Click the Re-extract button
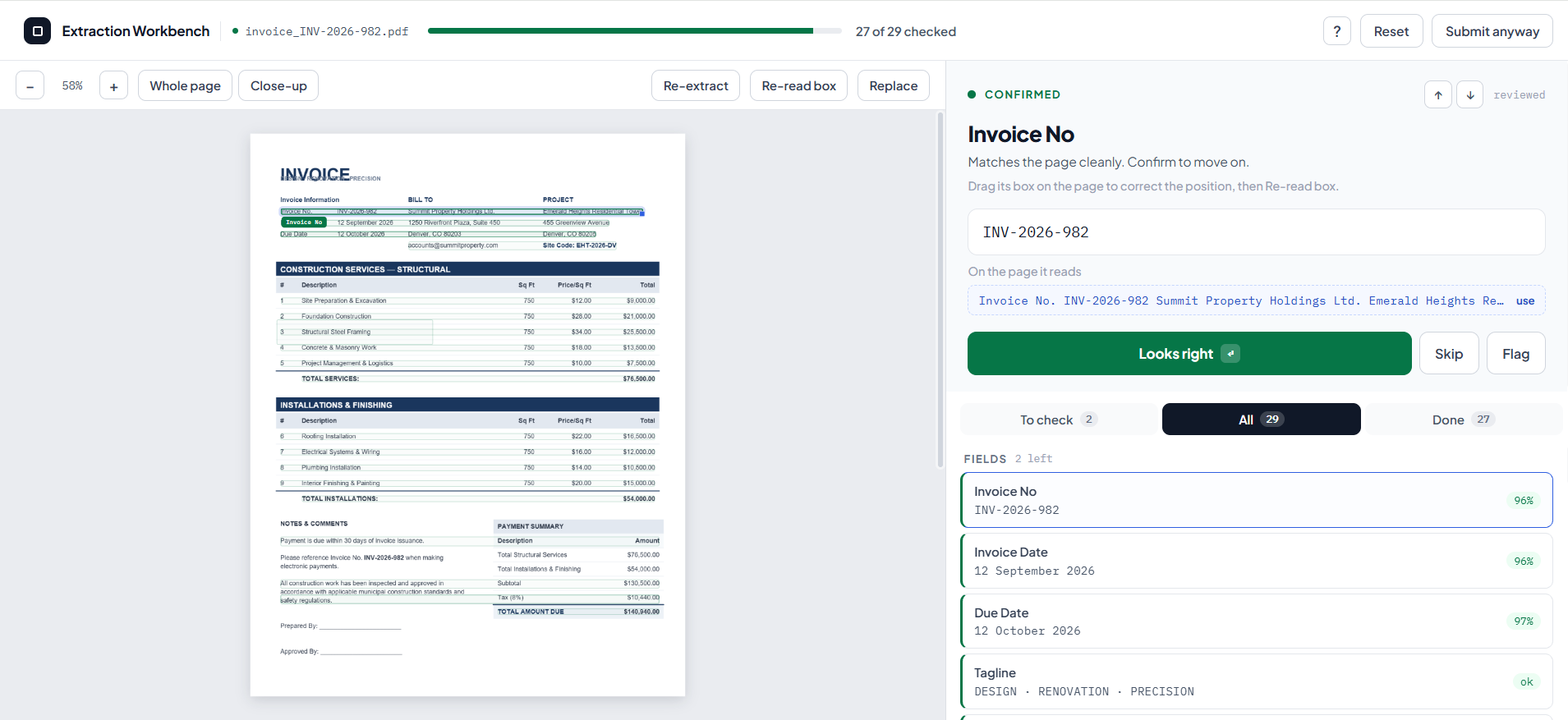 [x=696, y=85]
